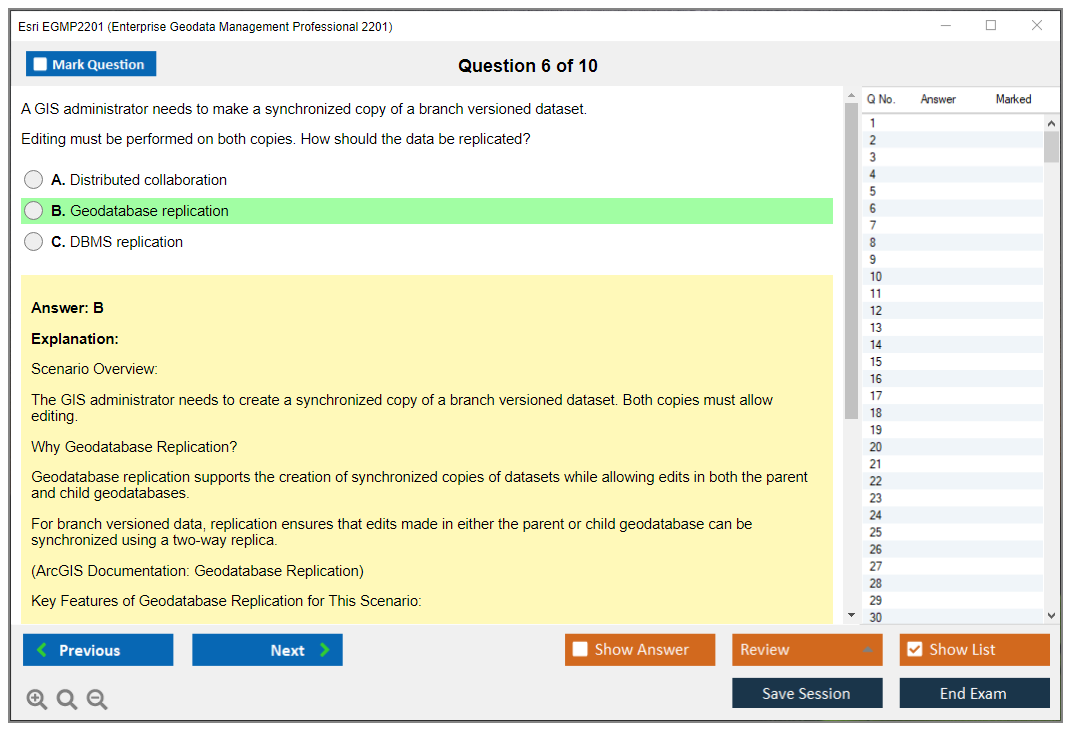Click the question pane scroll up arrow
The image size is (1075, 735).
pos(851,95)
